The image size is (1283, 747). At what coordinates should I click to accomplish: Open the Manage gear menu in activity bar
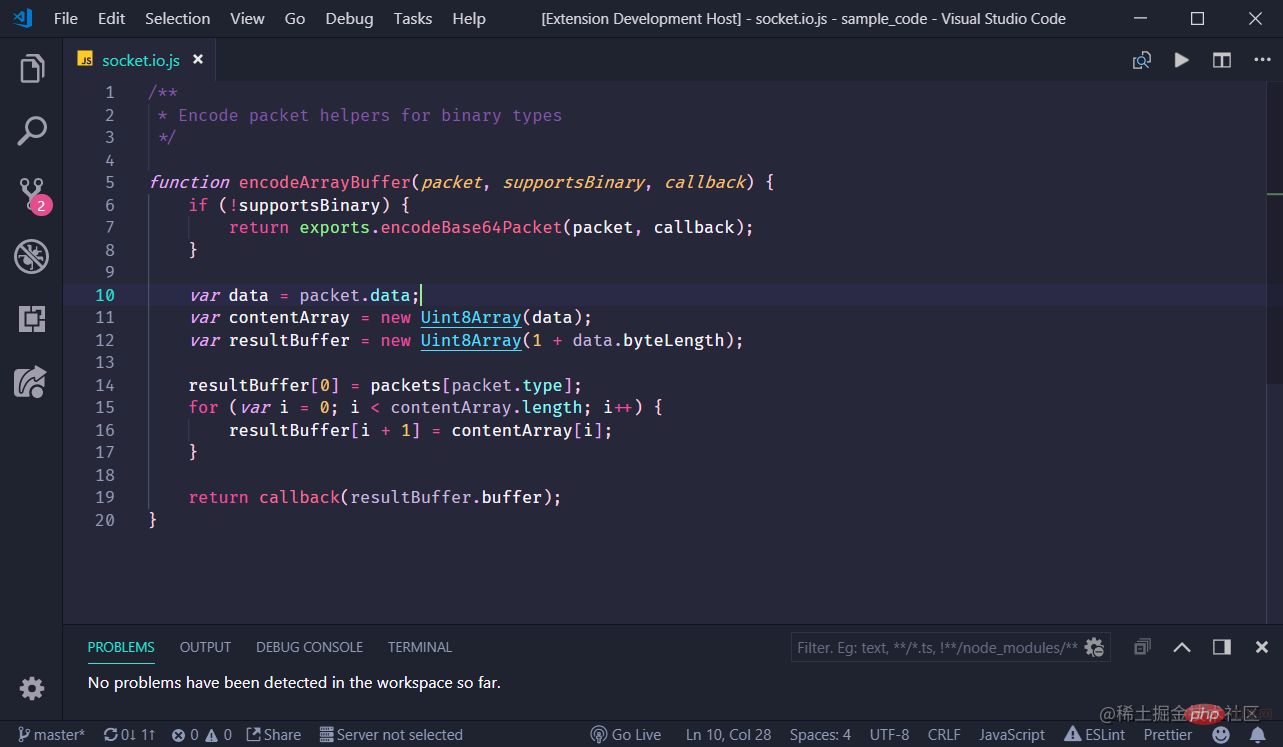click(32, 688)
